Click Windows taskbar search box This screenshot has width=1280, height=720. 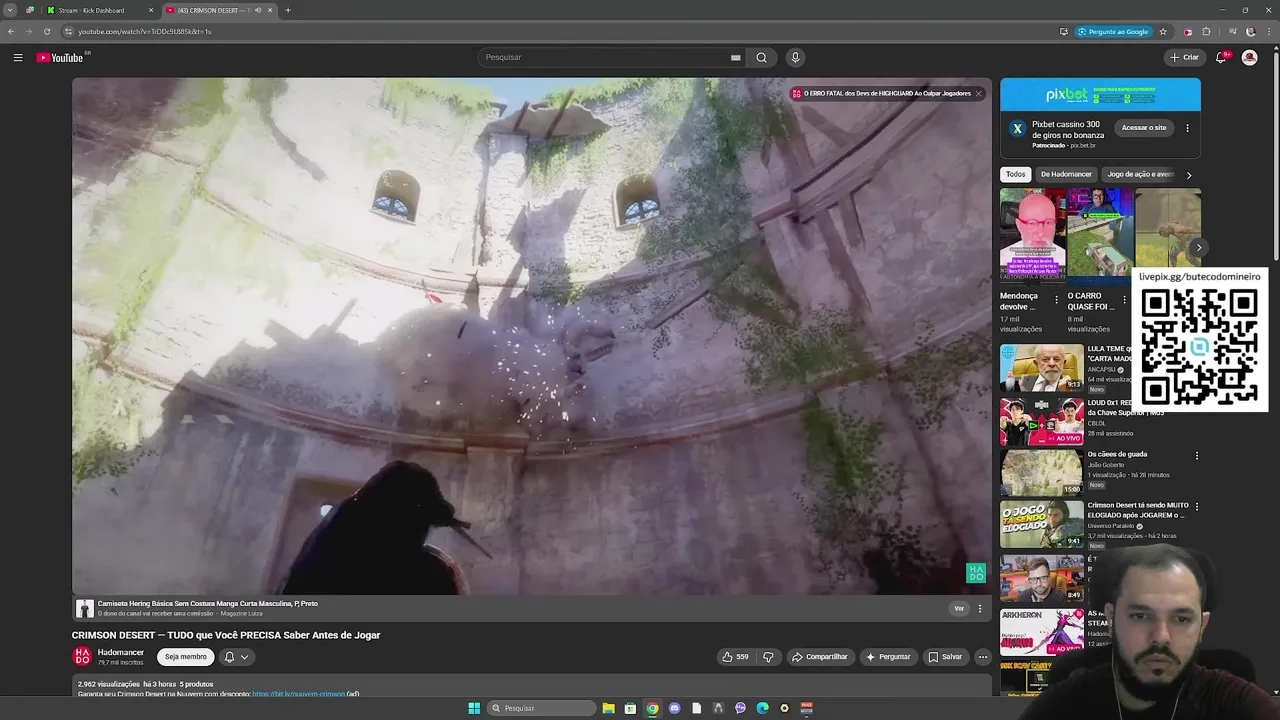pyautogui.click(x=541, y=708)
